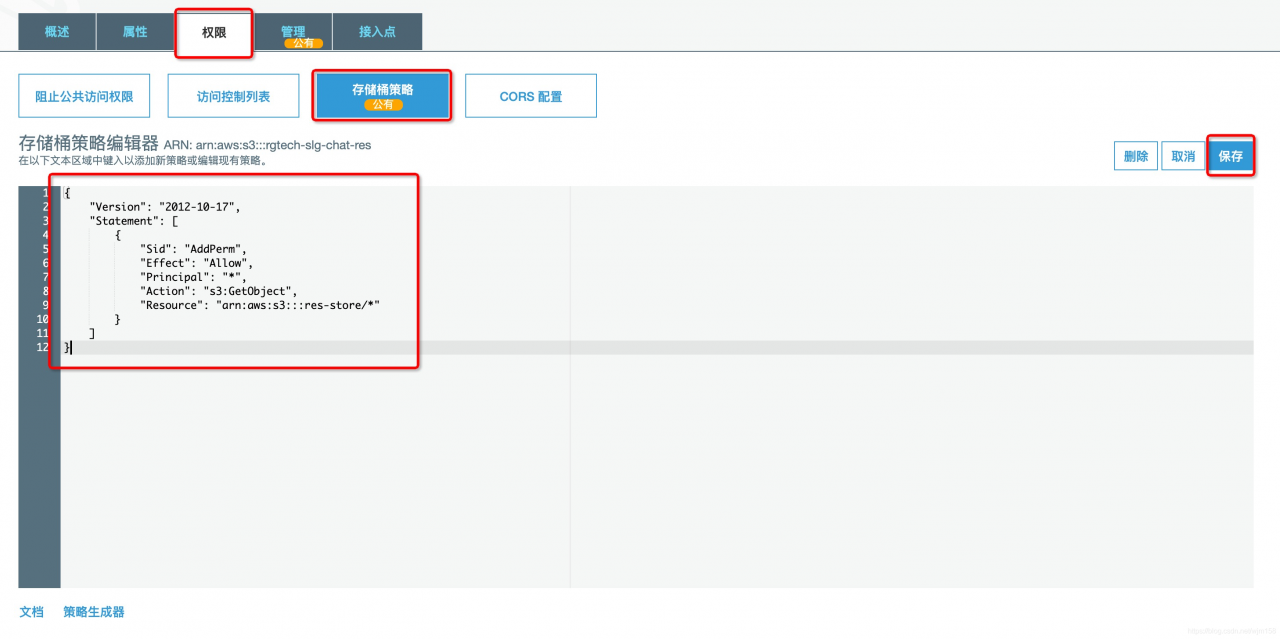Select the 权限 tab

coord(214,33)
